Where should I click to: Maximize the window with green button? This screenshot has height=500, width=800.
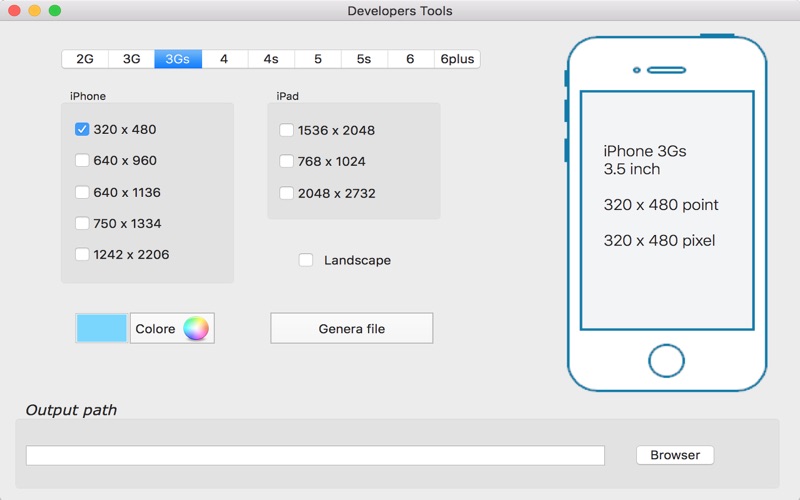[x=55, y=10]
